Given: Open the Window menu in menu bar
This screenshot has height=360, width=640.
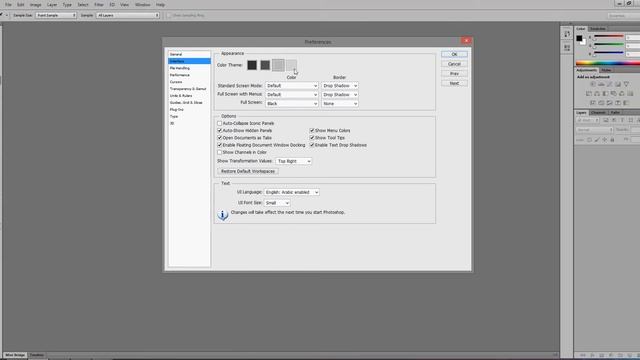Looking at the screenshot, I should point(142,5).
